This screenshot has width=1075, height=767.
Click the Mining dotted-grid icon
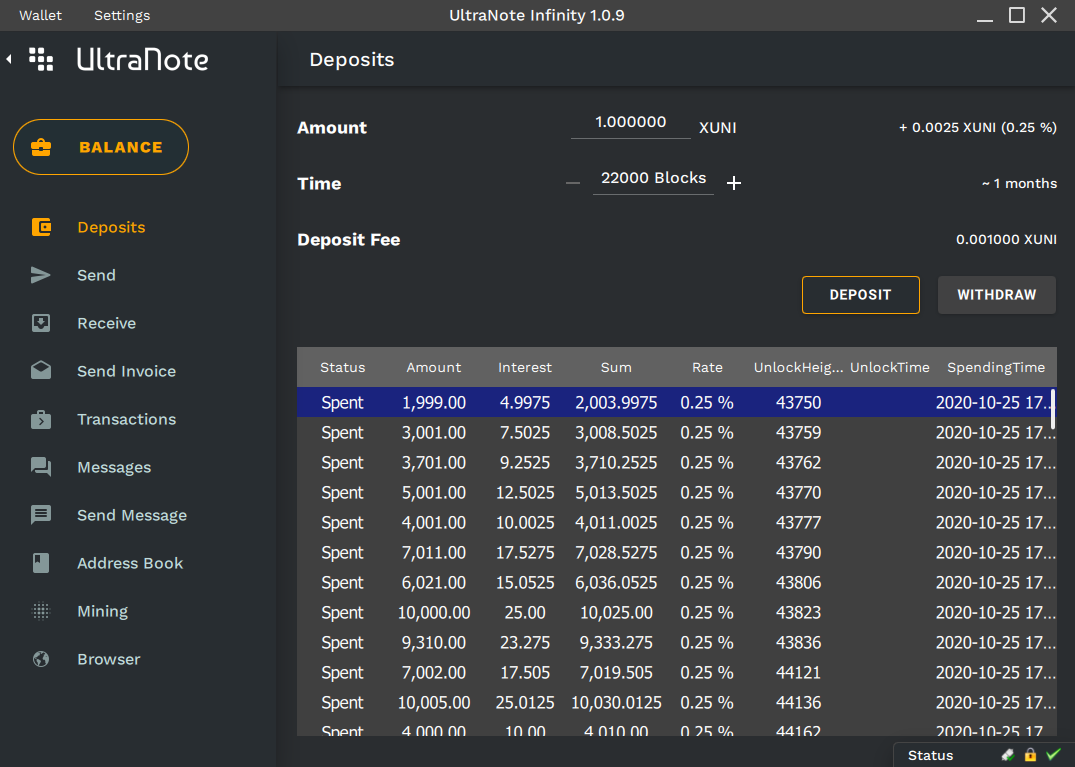tap(41, 611)
